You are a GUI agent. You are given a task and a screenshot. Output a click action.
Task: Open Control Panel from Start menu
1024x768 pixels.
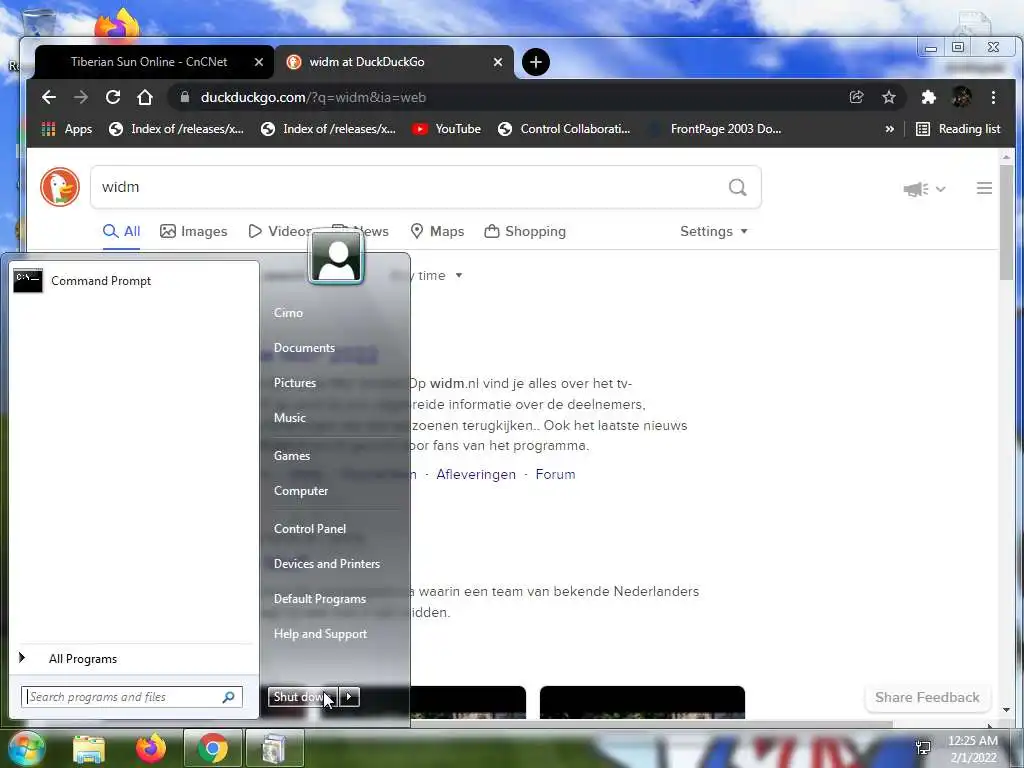(310, 529)
